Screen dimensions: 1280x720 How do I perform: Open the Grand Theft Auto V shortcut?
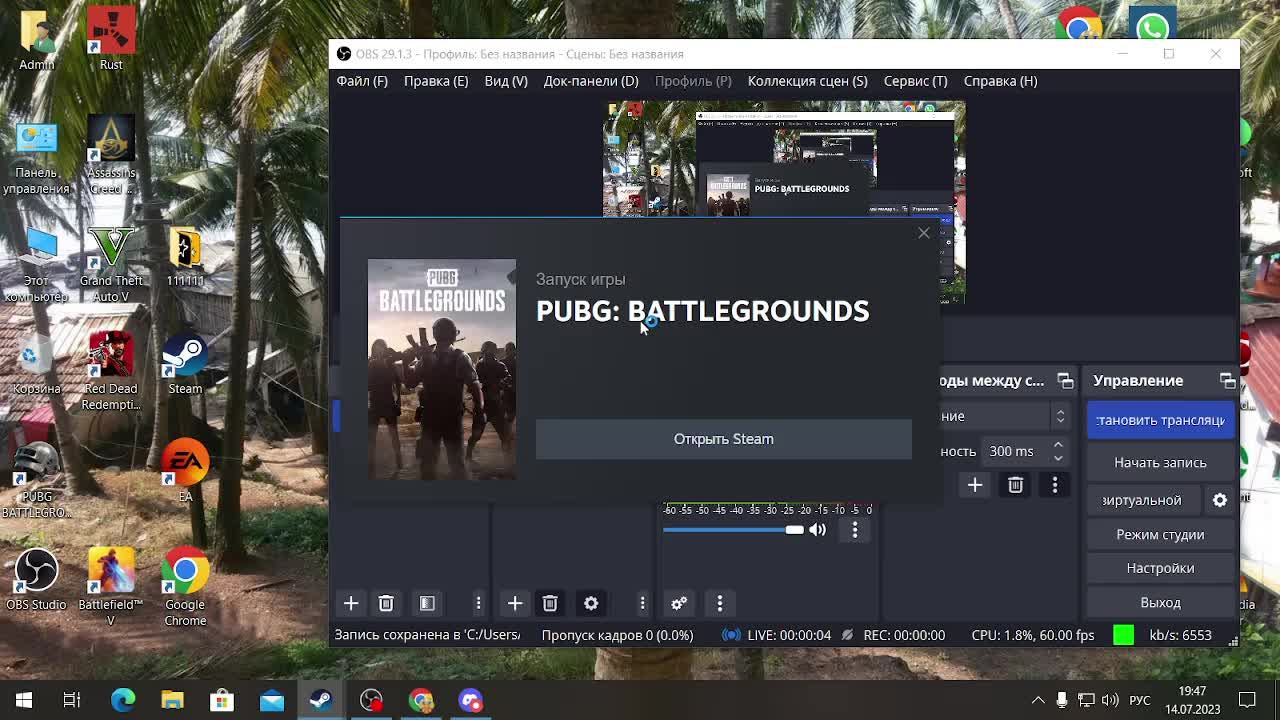(x=111, y=263)
